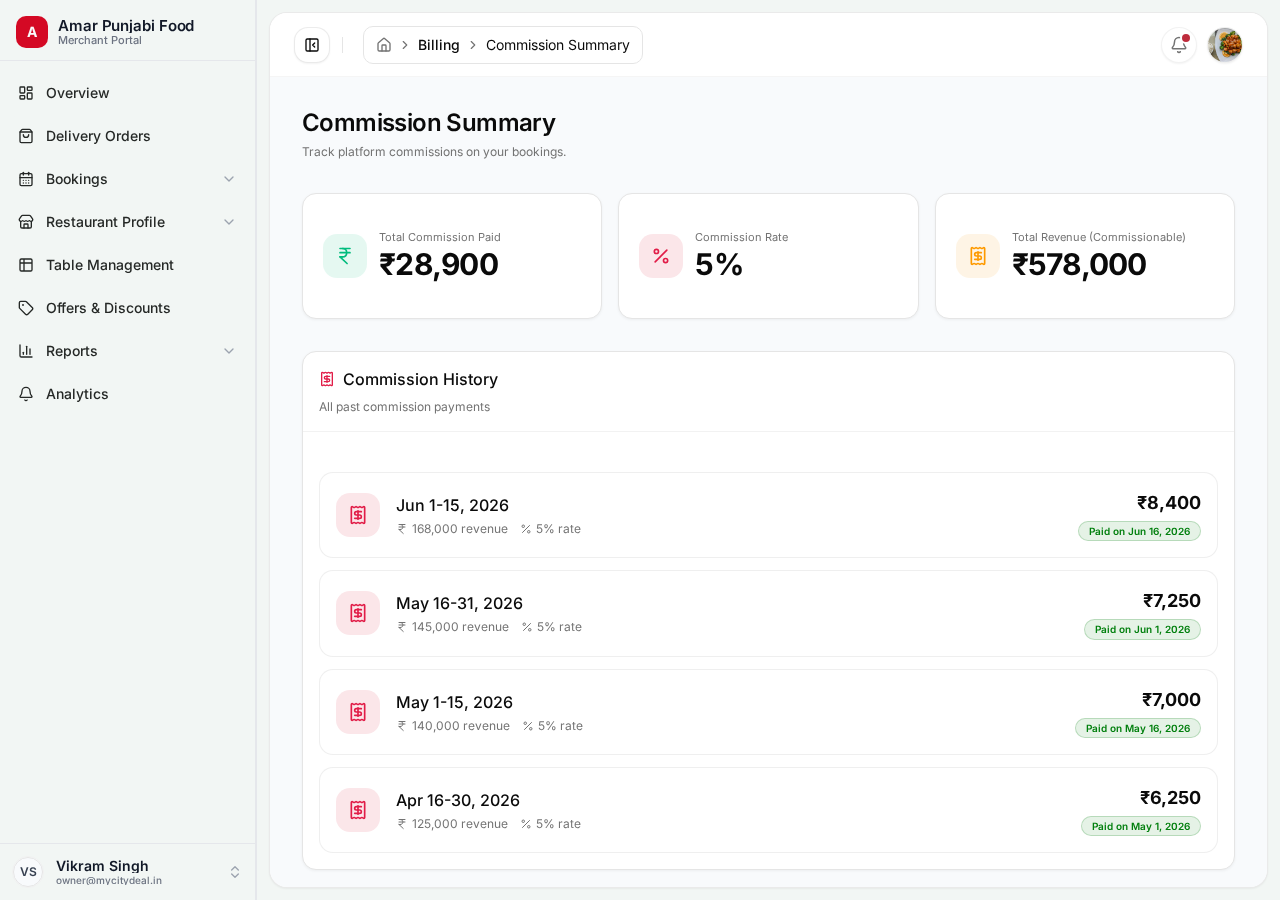This screenshot has width=1280, height=900.
Task: Click the receipt icon for Jun 1-15, 2026
Action: pos(358,515)
